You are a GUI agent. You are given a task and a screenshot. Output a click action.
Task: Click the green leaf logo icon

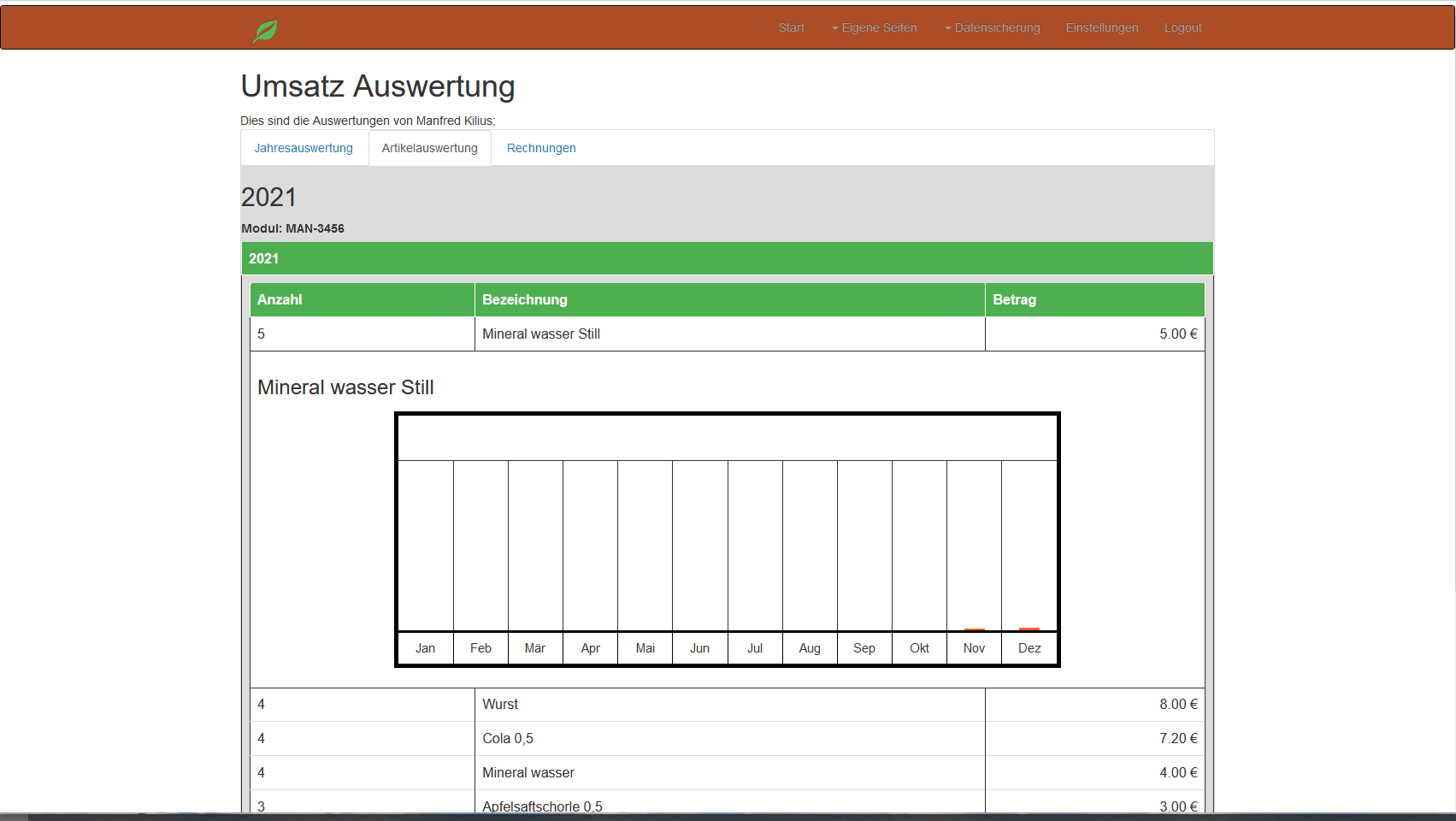click(x=265, y=31)
